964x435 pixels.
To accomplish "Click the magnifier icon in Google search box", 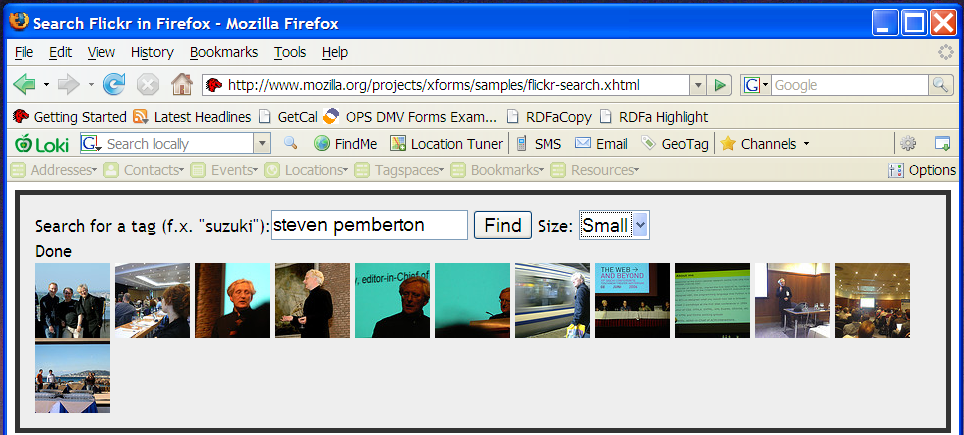I will (x=941, y=85).
